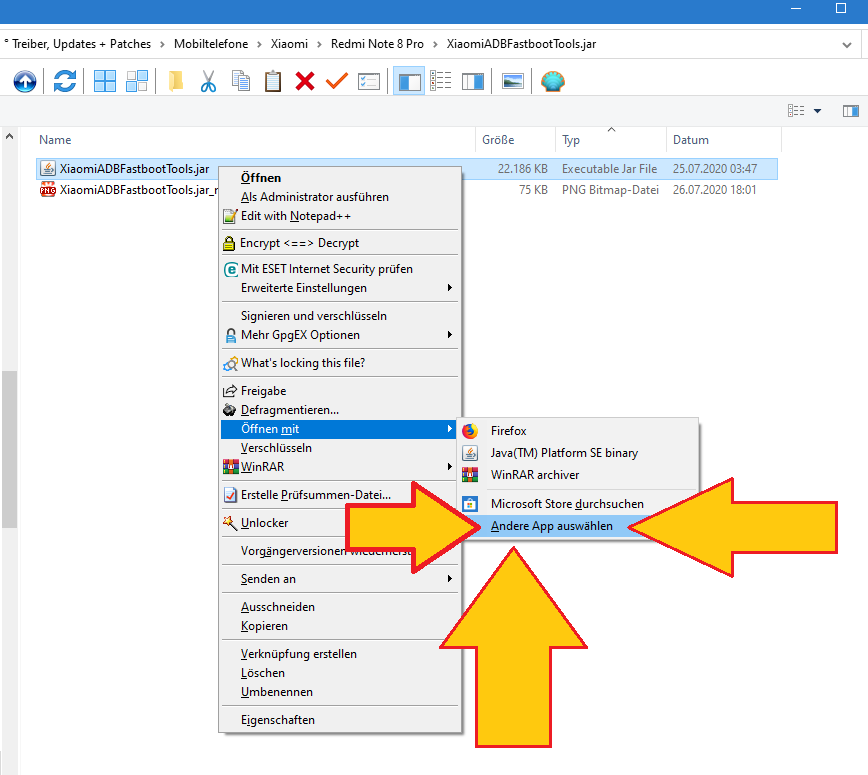
Task: Open Eigenschaften from context menu
Action: point(340,720)
